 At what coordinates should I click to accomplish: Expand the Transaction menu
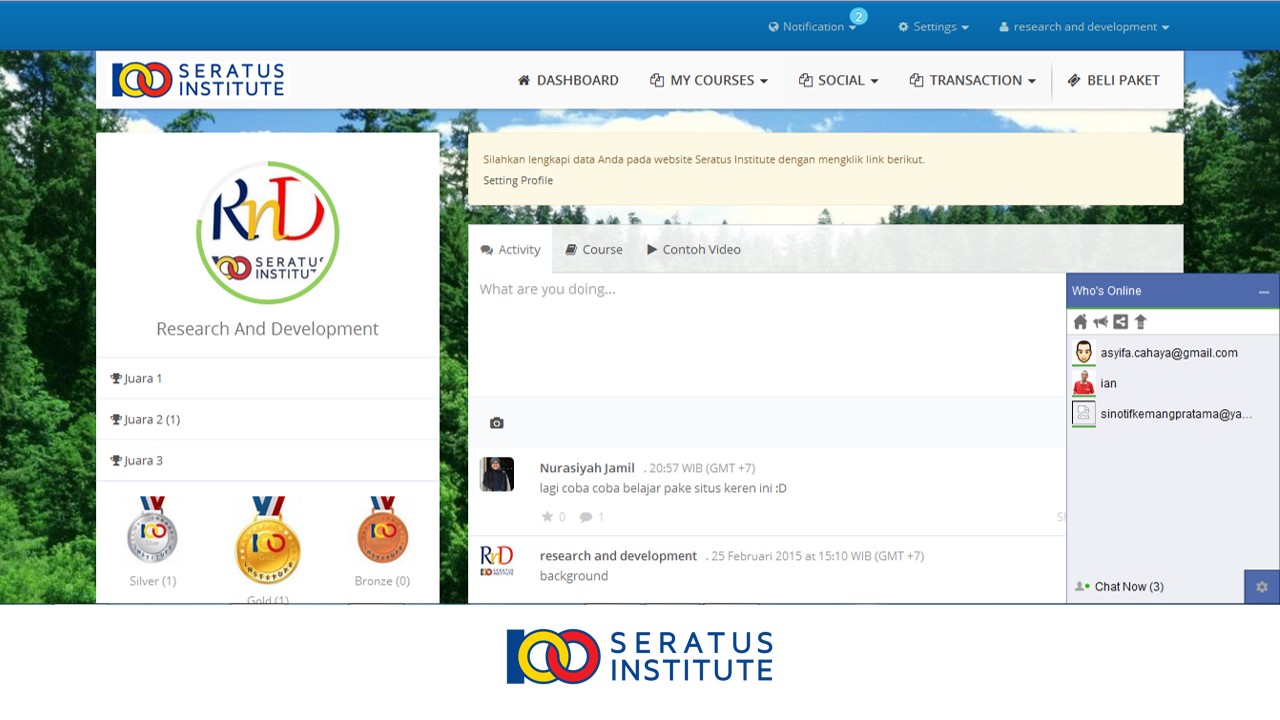tap(972, 80)
